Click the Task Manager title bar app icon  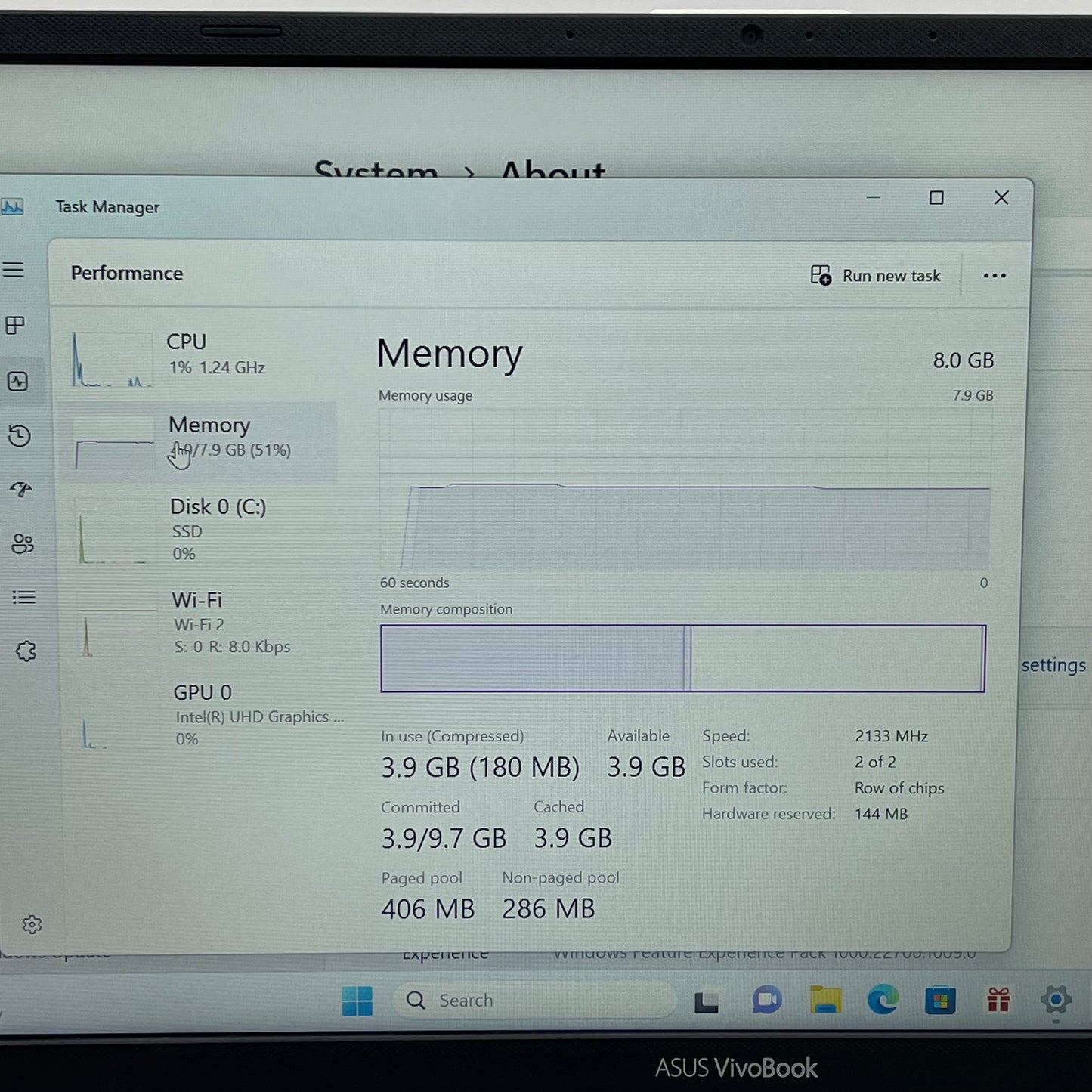[12, 206]
